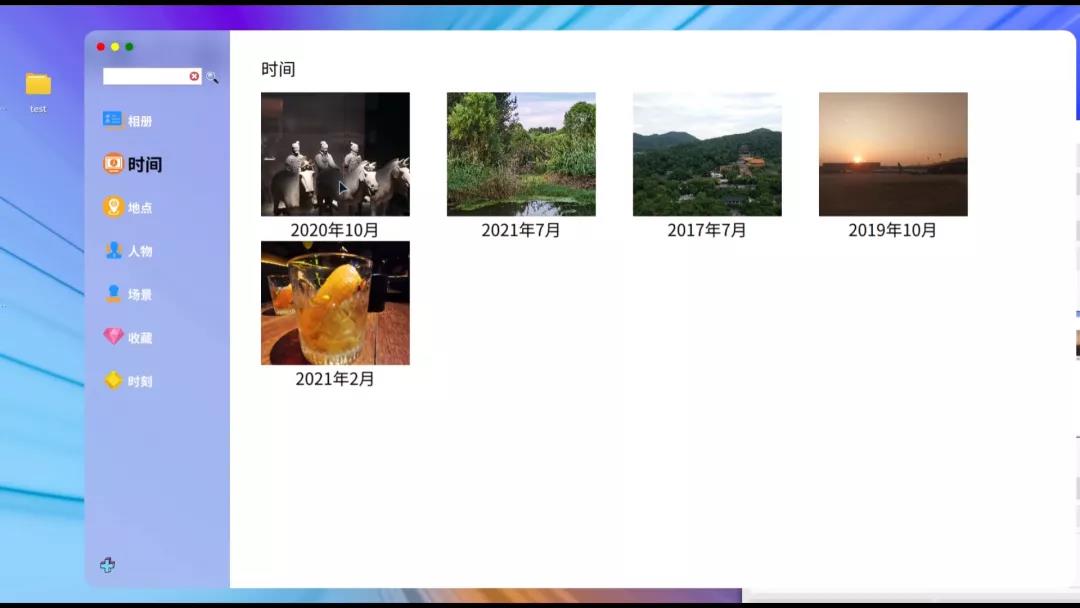Screen dimensions: 1080x608
Task: Start a search with the magnifier icon
Action: point(212,76)
